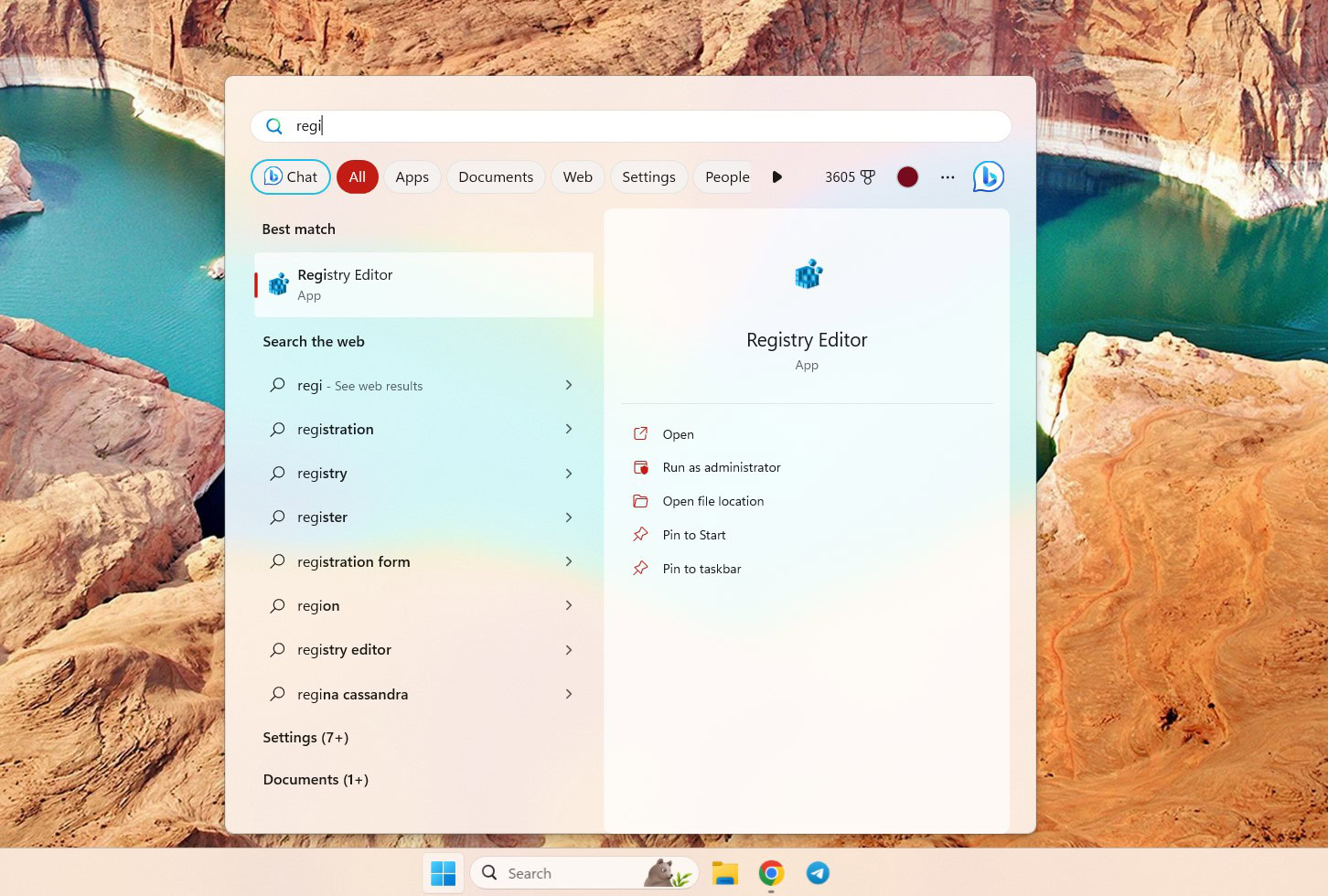Select the 'registration form' suggestion text

point(353,561)
